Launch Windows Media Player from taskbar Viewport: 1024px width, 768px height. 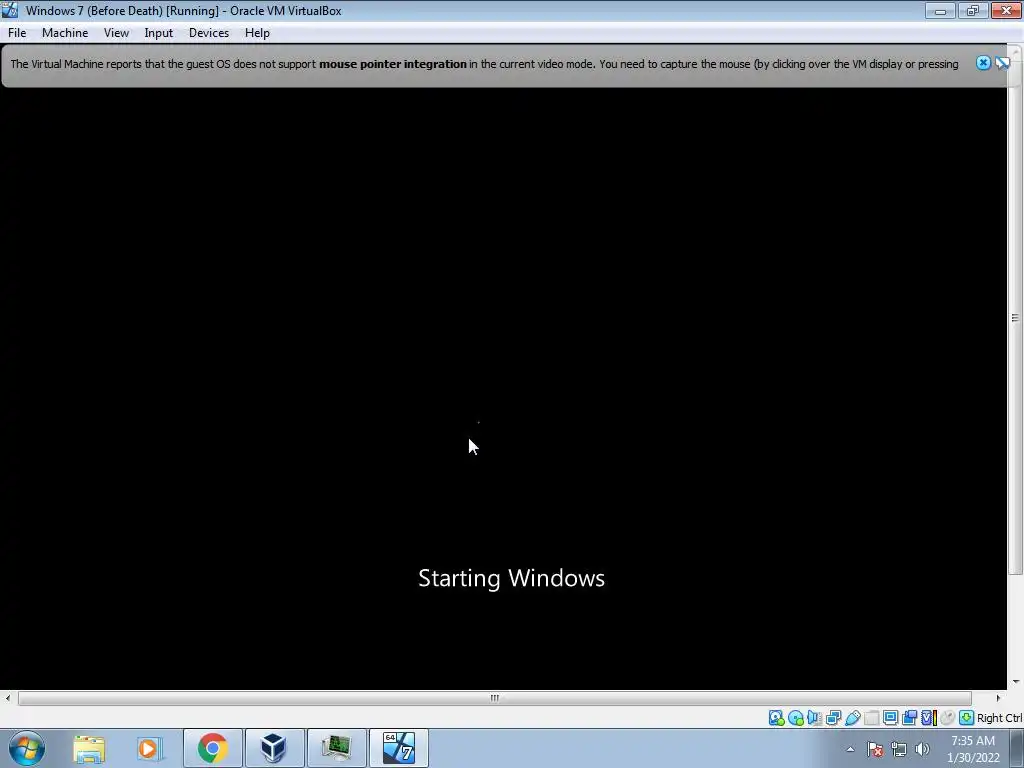pyautogui.click(x=148, y=748)
